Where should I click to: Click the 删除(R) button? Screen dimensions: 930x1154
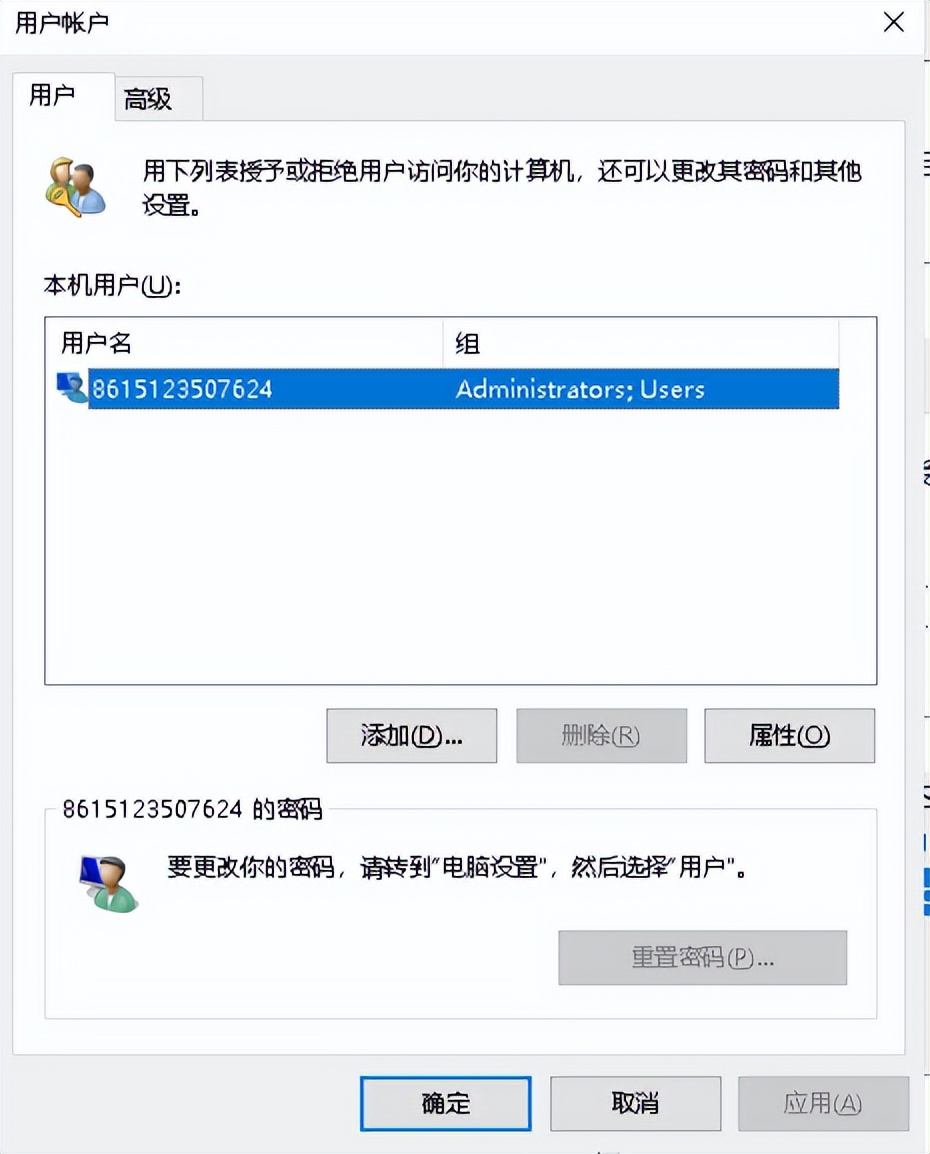(601, 735)
